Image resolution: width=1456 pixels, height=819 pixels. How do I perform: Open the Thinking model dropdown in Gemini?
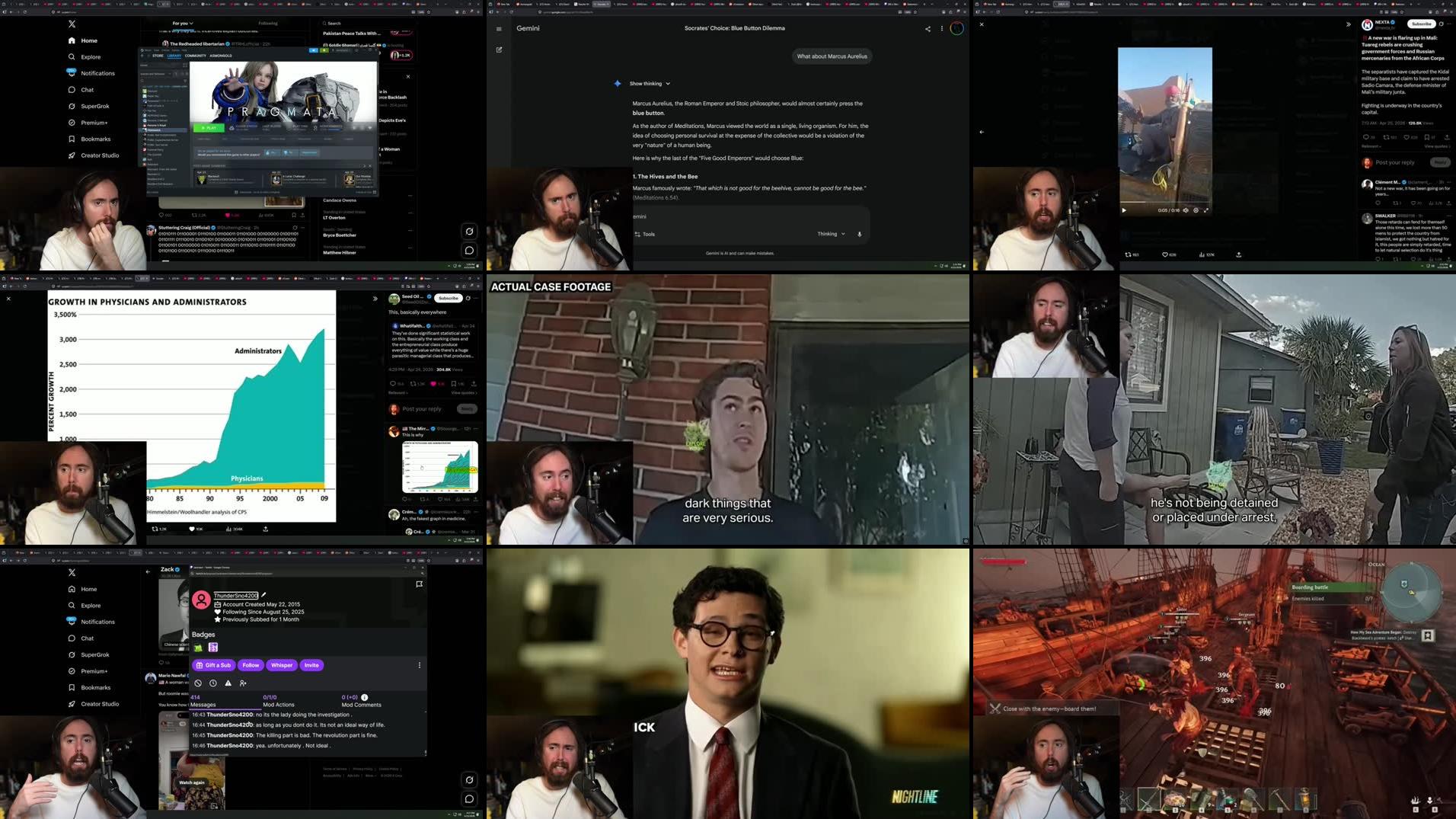click(831, 234)
